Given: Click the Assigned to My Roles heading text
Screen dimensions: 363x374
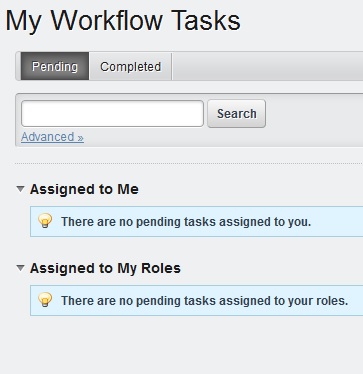Looking at the screenshot, I should tap(105, 268).
